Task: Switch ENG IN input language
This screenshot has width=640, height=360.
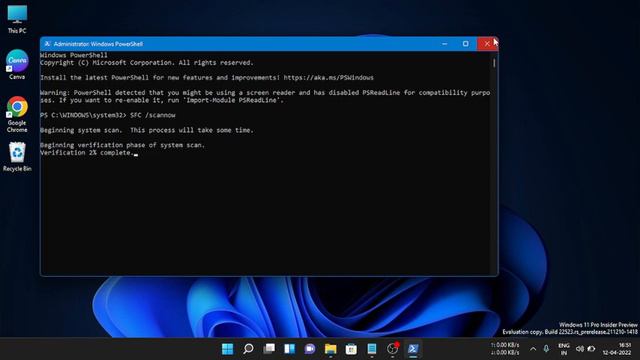Action: pyautogui.click(x=564, y=349)
